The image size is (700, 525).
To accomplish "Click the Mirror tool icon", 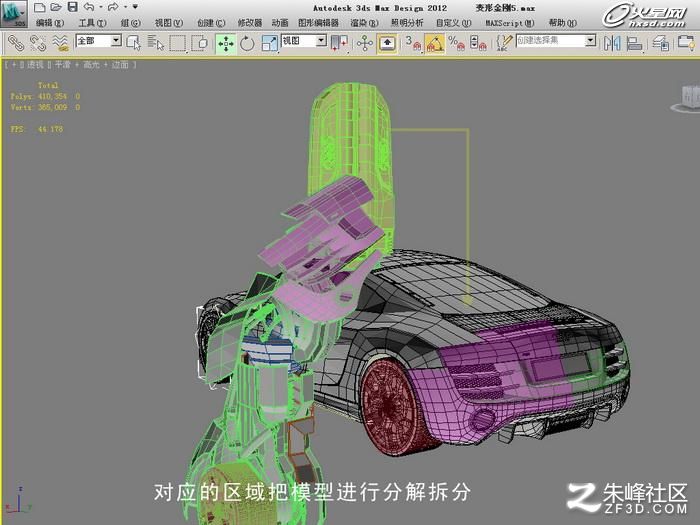I will click(x=612, y=43).
